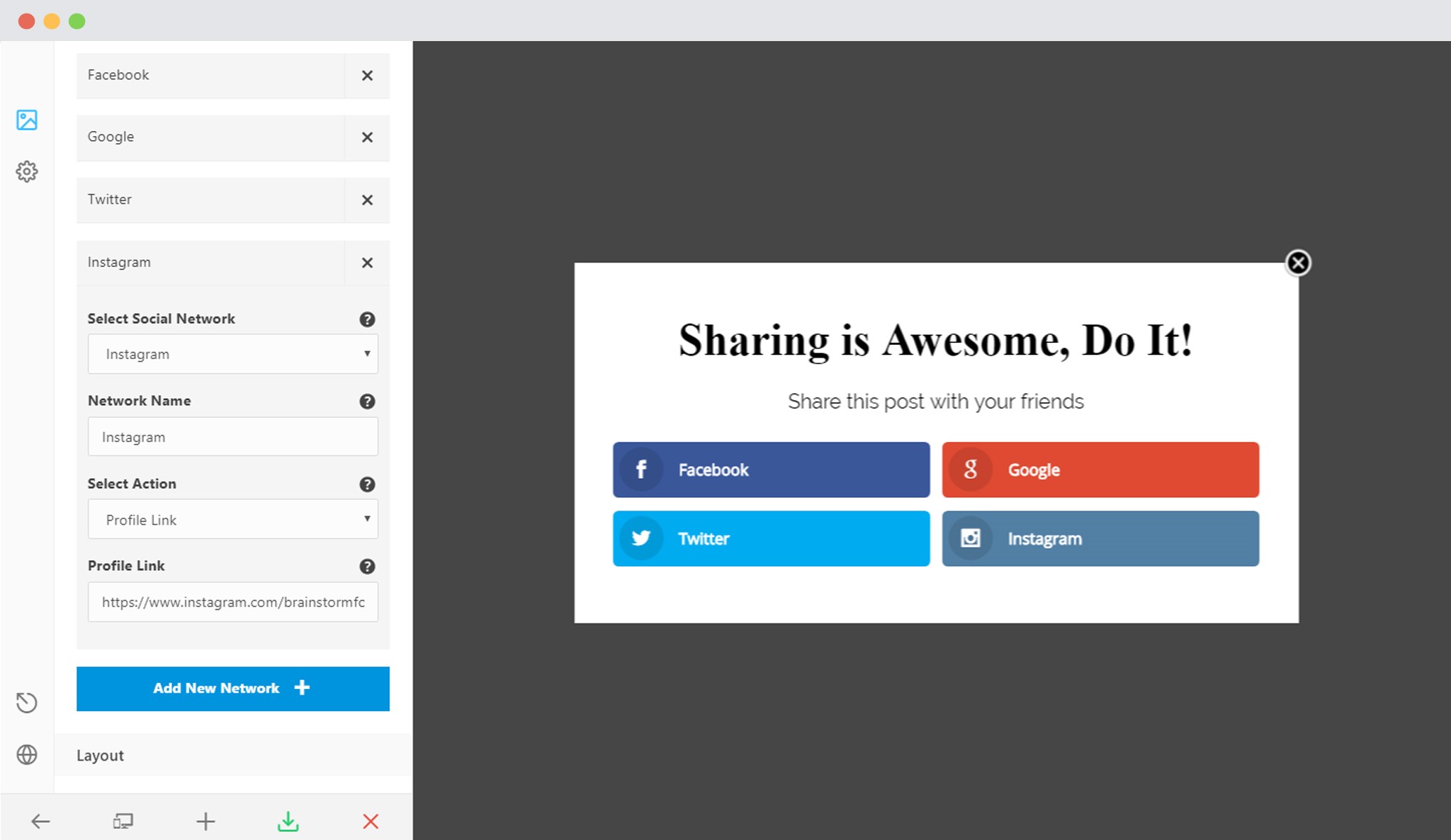The height and width of the screenshot is (840, 1451).
Task: Remove the Twitter network row
Action: click(367, 200)
